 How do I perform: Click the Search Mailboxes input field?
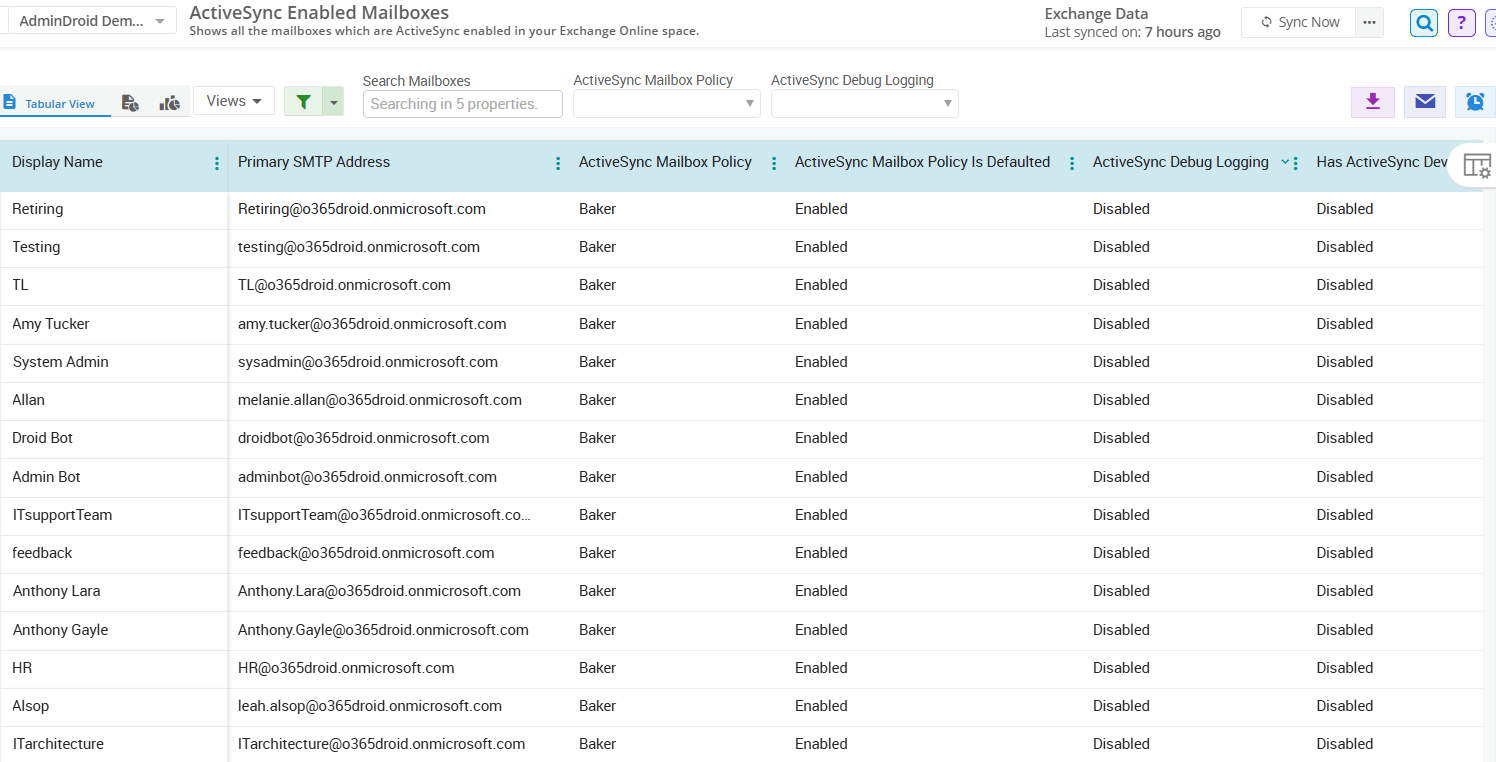[462, 103]
